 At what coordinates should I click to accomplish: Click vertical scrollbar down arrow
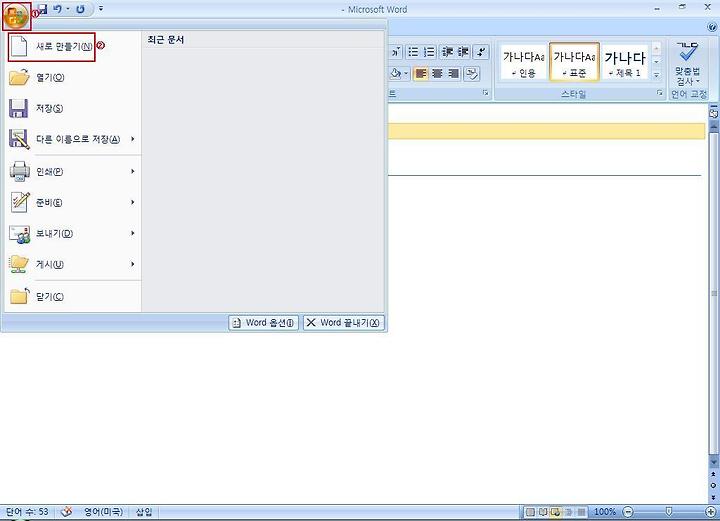coord(714,462)
